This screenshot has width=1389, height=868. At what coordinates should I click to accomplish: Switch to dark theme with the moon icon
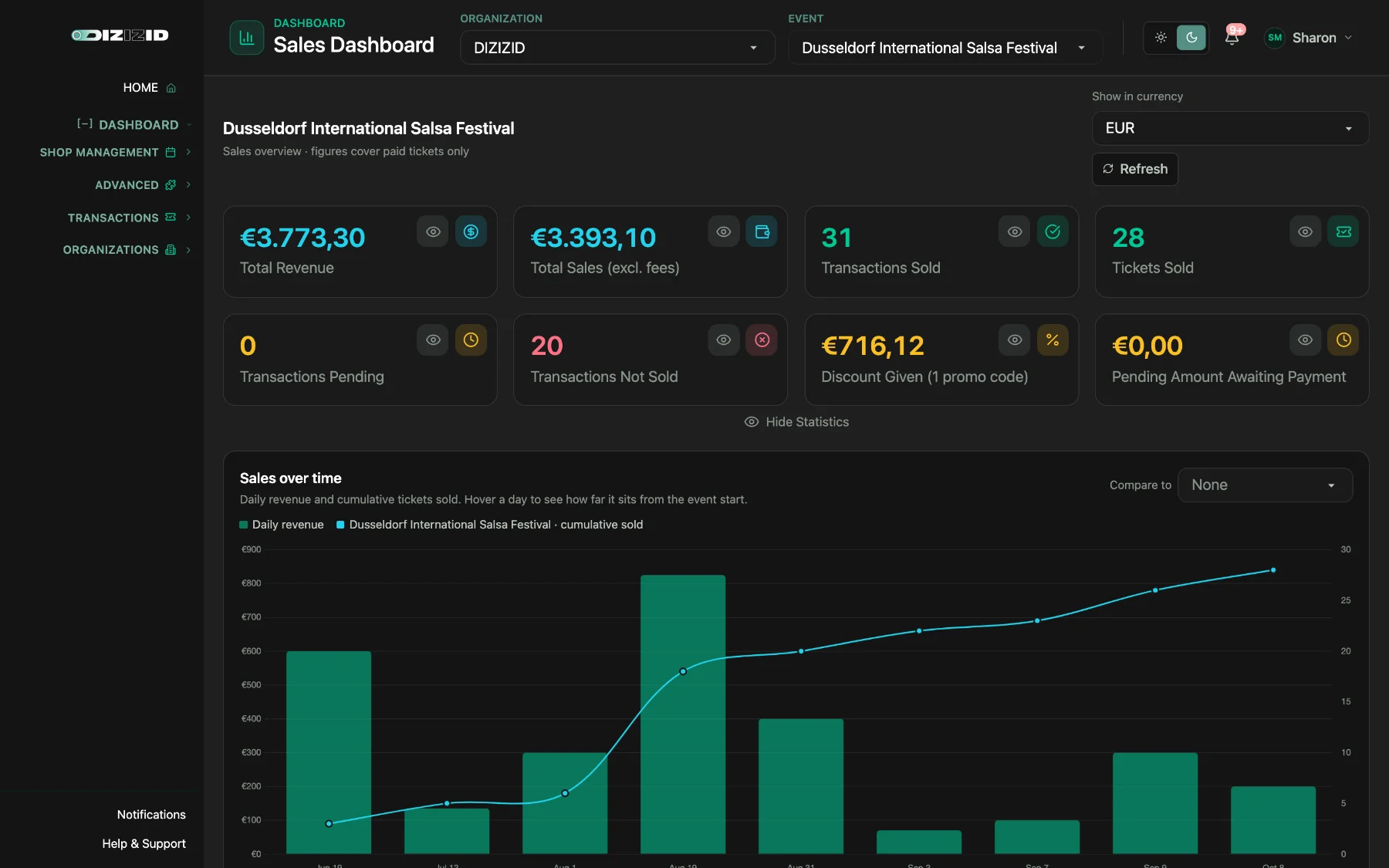[x=1191, y=37]
